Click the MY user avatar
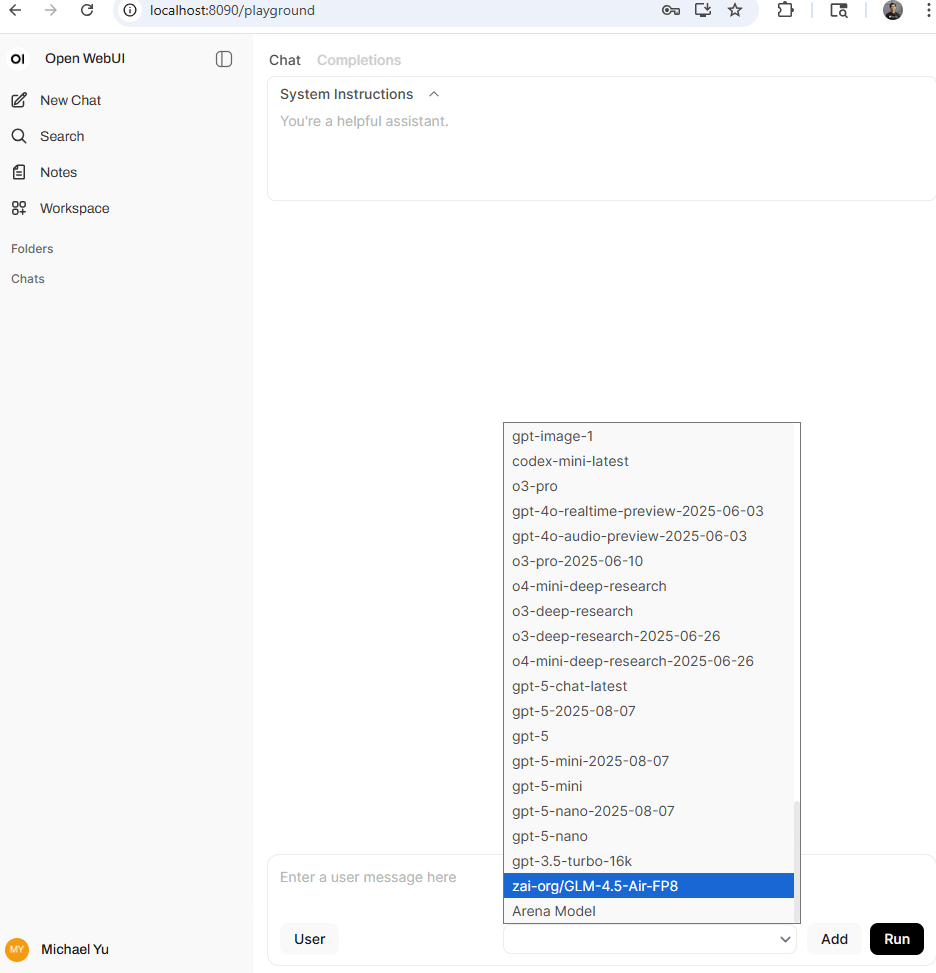Image resolution: width=936 pixels, height=973 pixels. coord(17,949)
